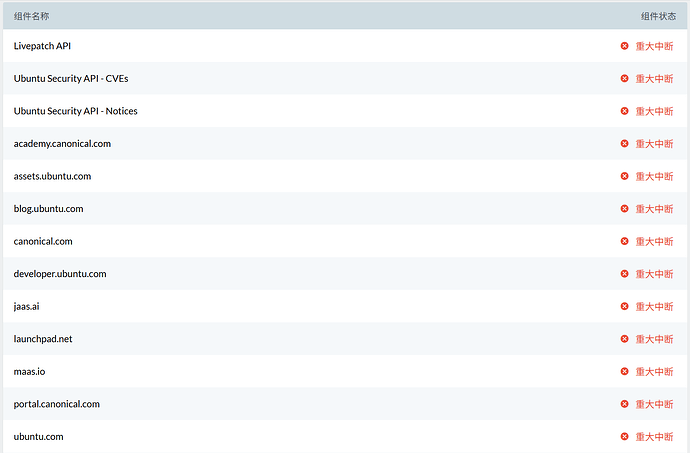The width and height of the screenshot is (690, 453).
Task: Click the outage icon for academy.canonical.com
Action: click(624, 144)
